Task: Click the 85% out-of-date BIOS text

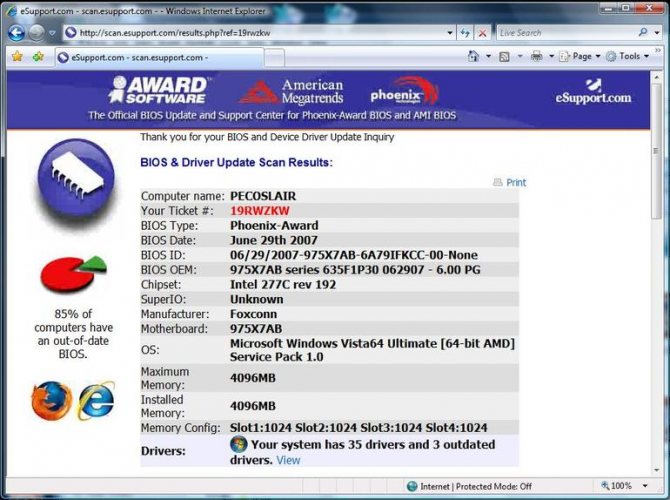Action: (x=73, y=334)
